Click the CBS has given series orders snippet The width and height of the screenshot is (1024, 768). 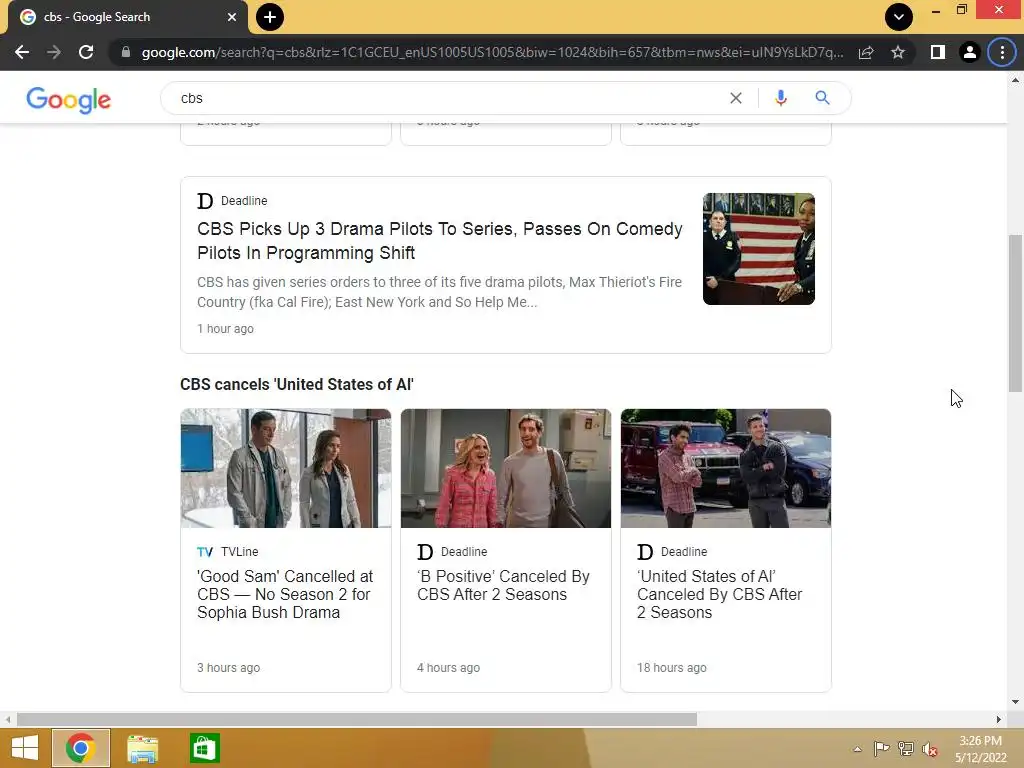pyautogui.click(x=440, y=292)
